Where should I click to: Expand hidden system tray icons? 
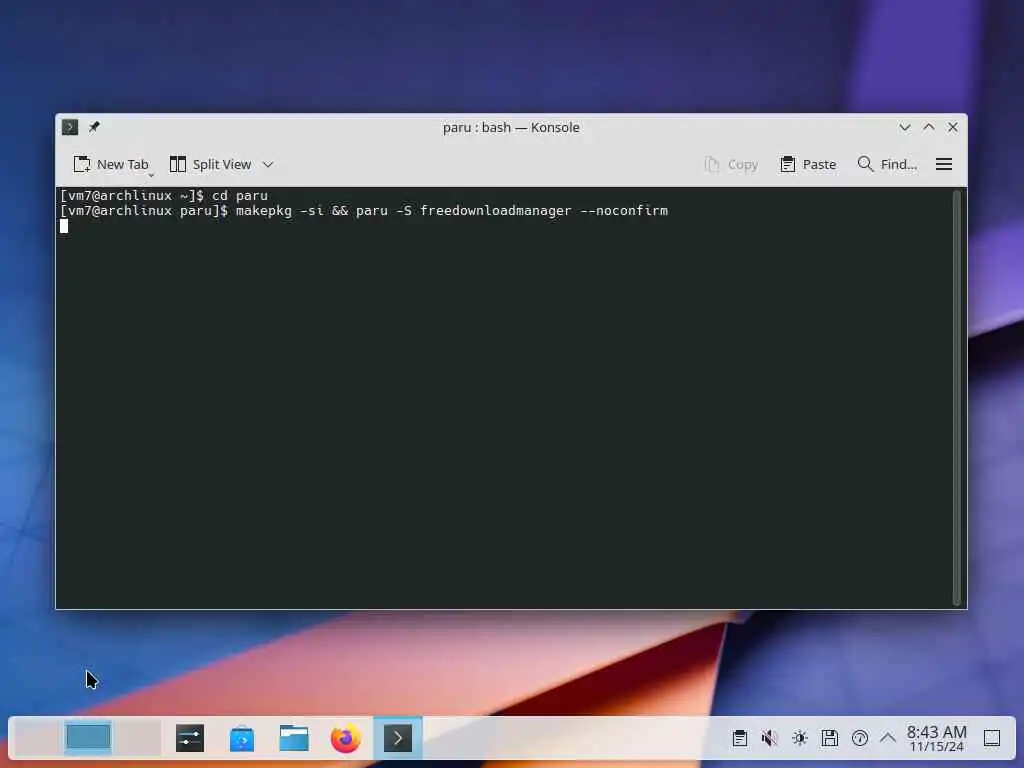(x=888, y=739)
